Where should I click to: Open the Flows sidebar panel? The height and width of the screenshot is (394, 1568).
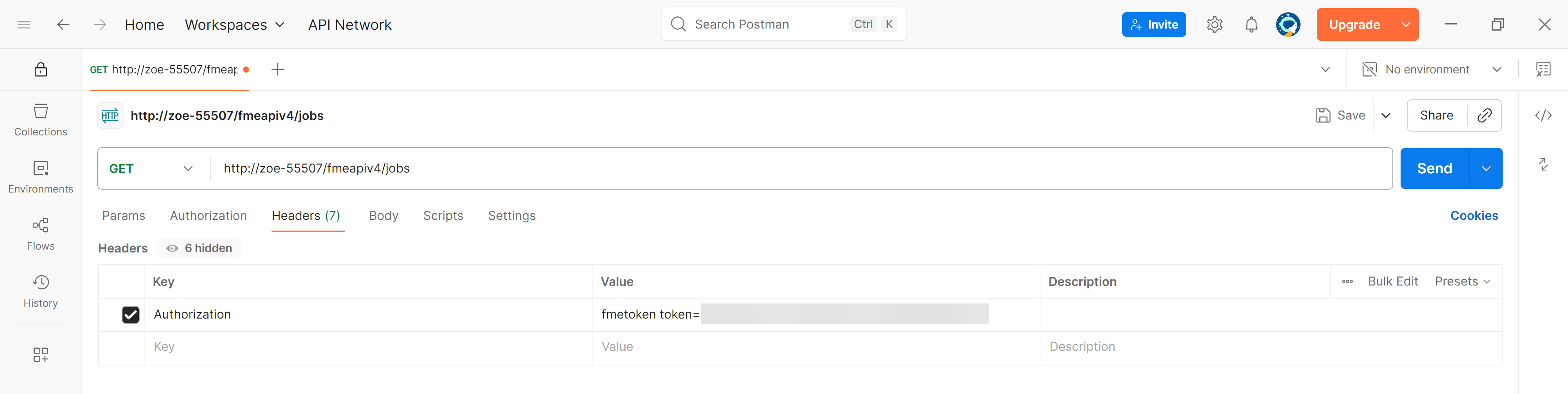click(40, 233)
